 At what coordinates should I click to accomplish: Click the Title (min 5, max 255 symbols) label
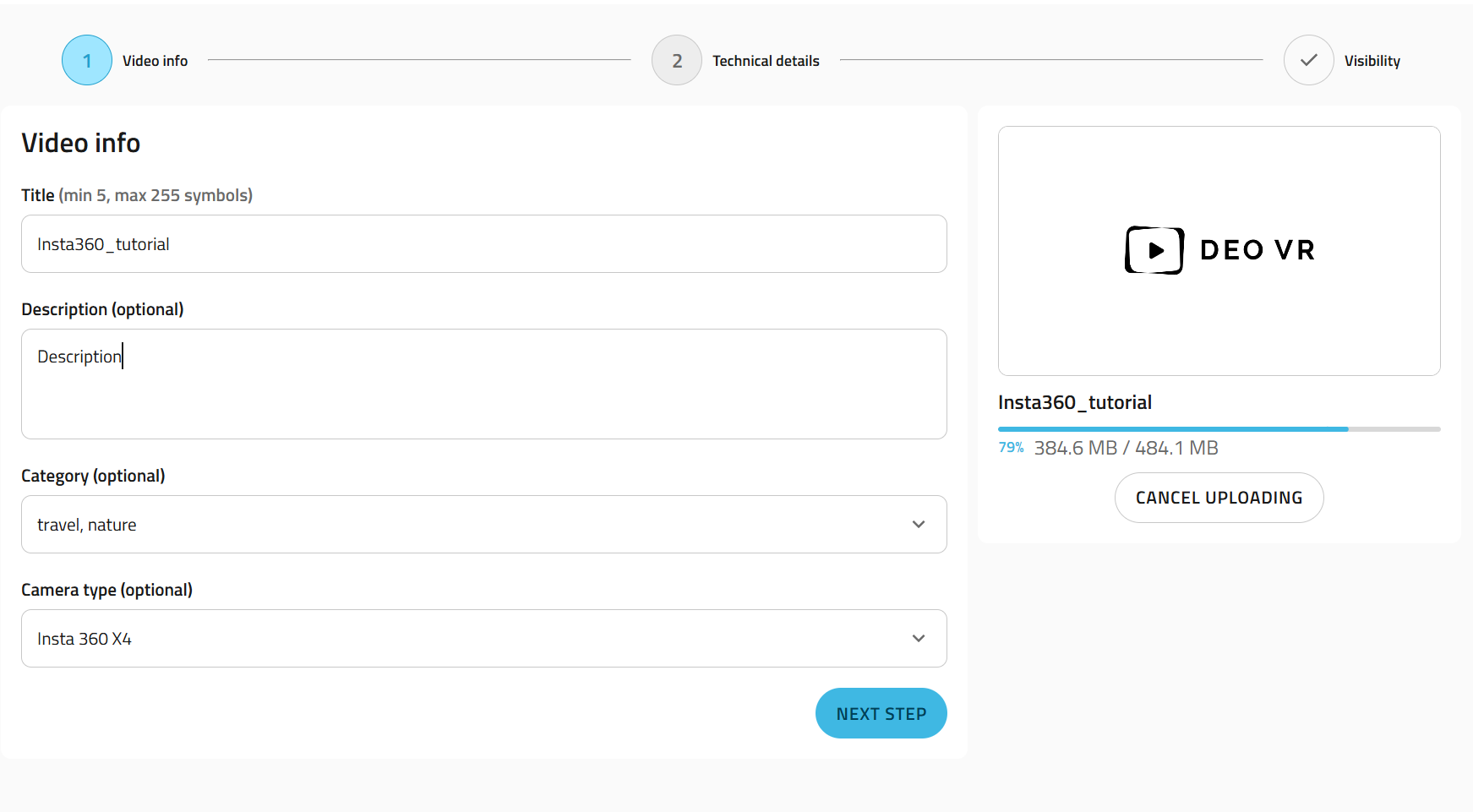pos(137,195)
